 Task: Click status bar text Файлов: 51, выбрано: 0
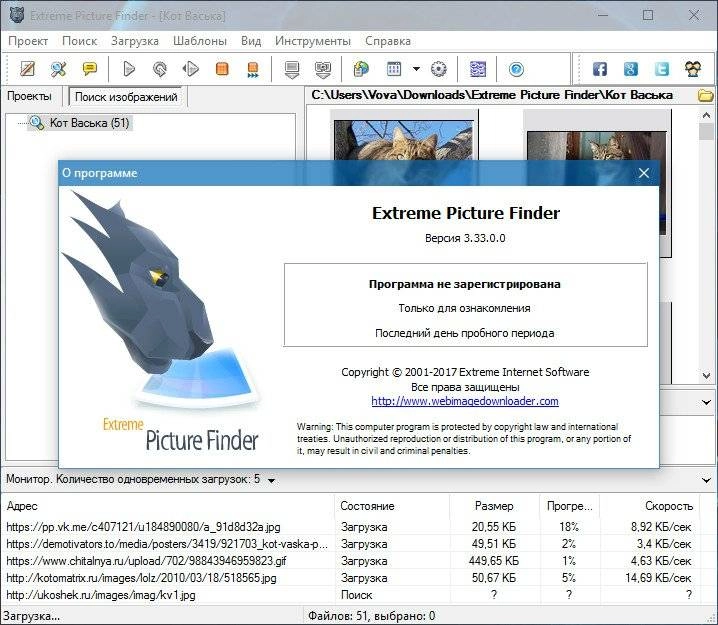[371, 616]
